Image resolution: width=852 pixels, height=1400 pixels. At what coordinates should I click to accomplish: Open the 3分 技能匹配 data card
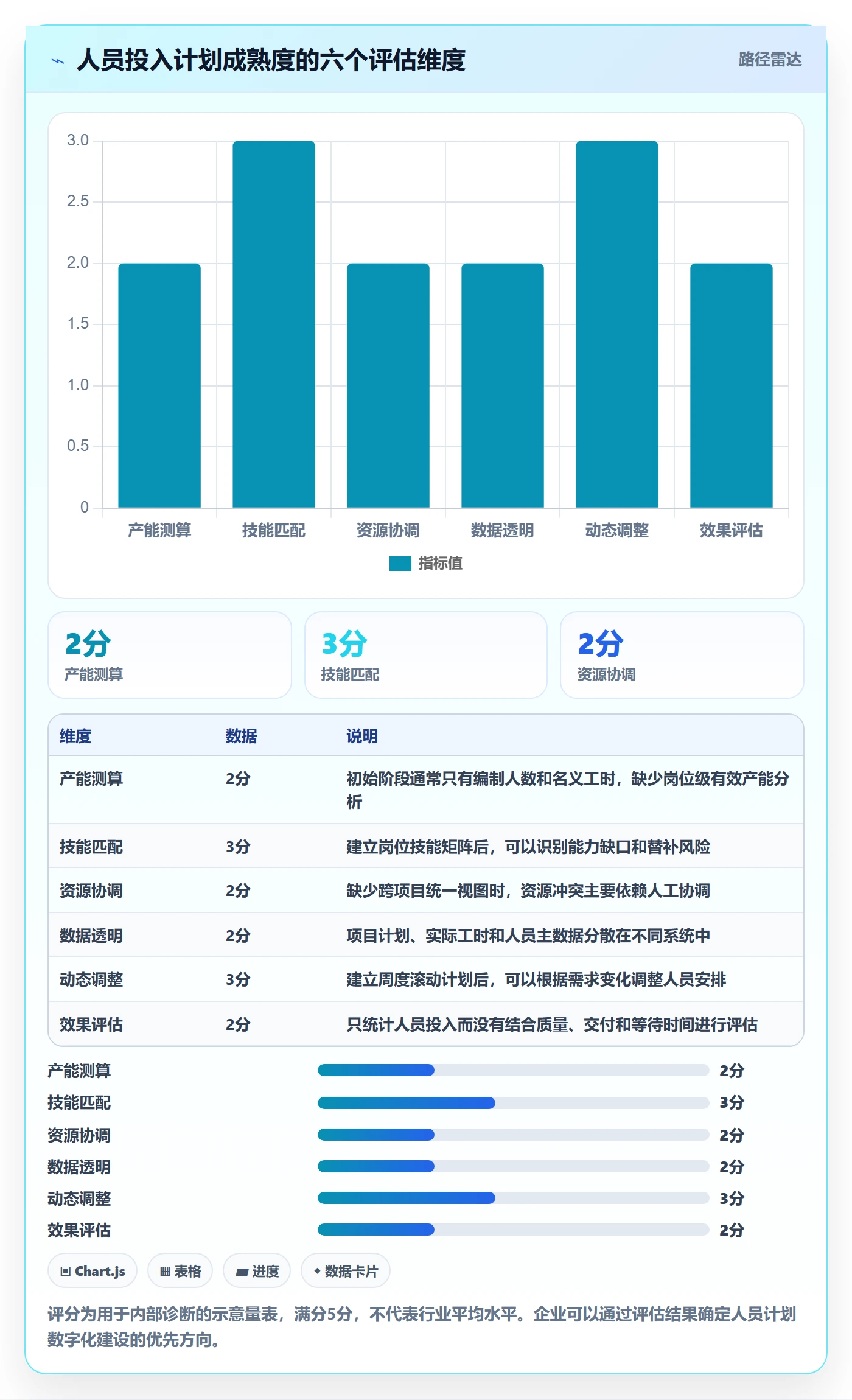(426, 655)
